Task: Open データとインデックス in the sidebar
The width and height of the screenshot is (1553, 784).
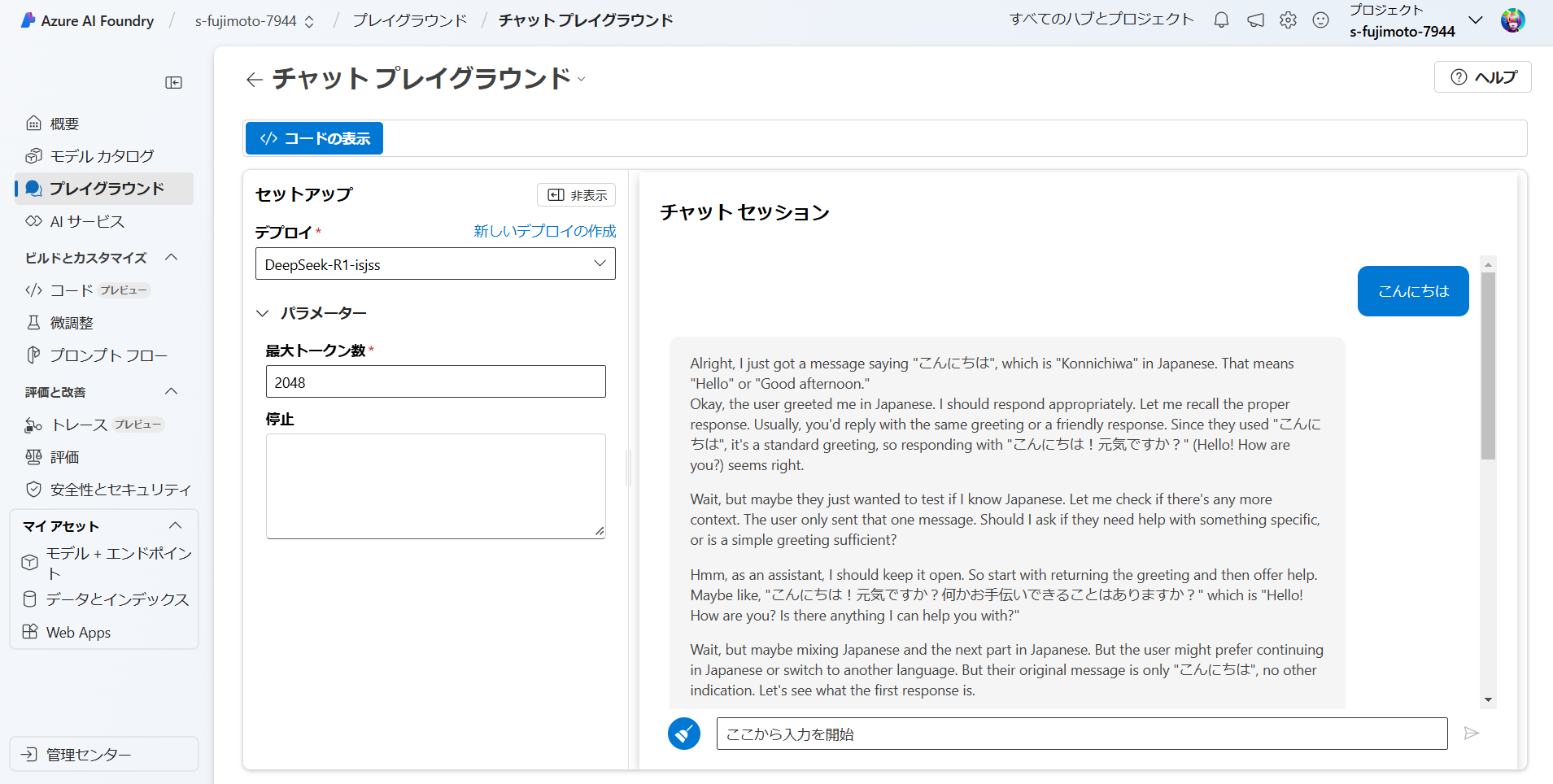Action: [x=104, y=599]
